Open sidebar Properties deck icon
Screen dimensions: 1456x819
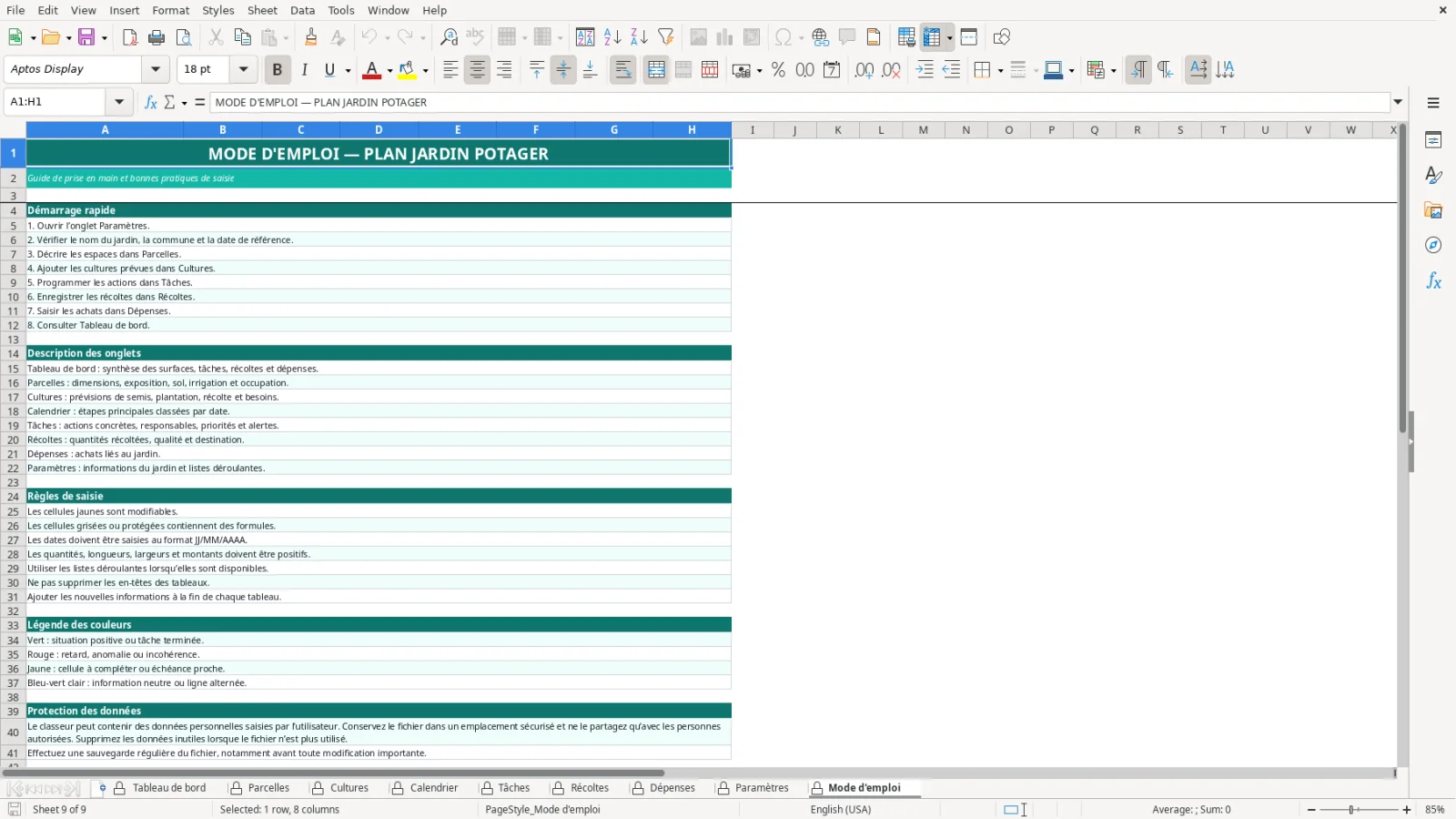point(1433,140)
